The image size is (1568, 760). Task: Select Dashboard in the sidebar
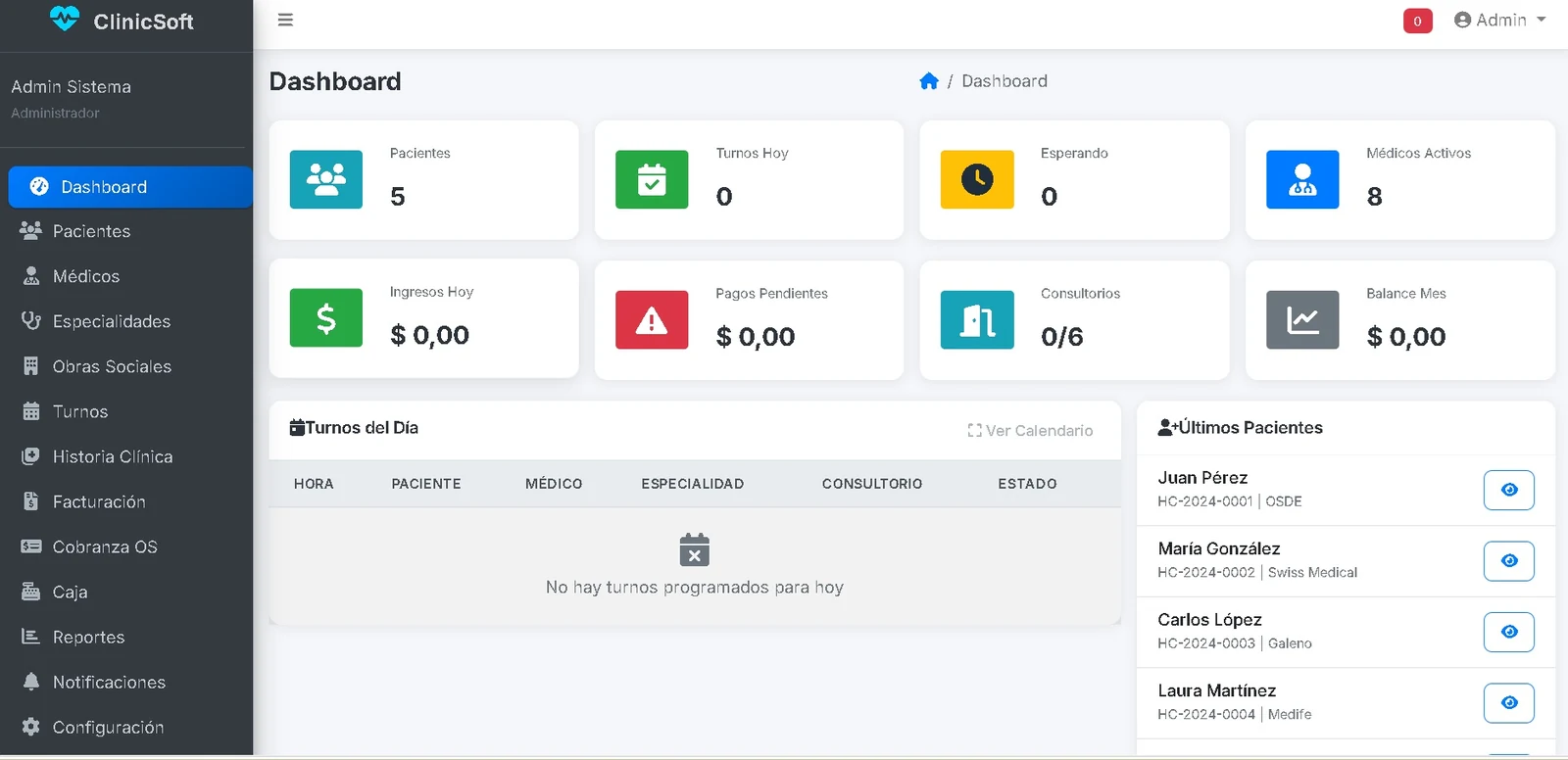tap(130, 187)
